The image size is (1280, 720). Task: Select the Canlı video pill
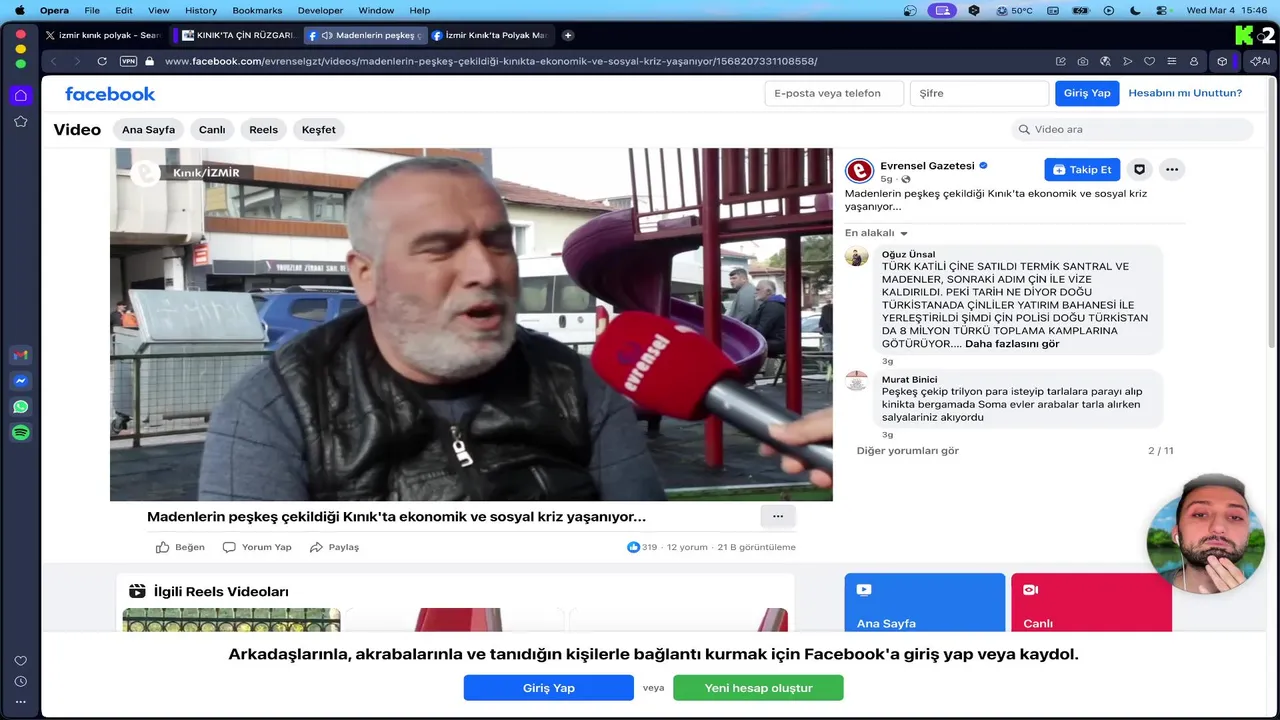212,130
